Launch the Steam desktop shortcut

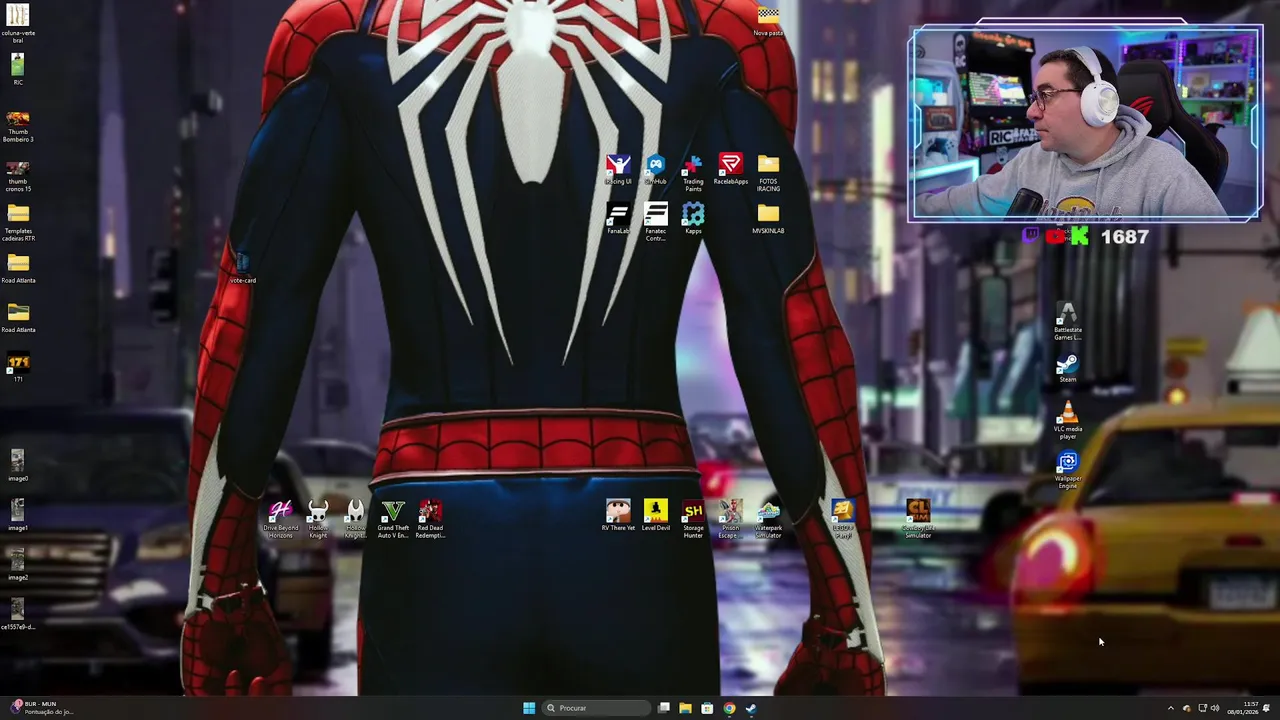tap(1068, 368)
